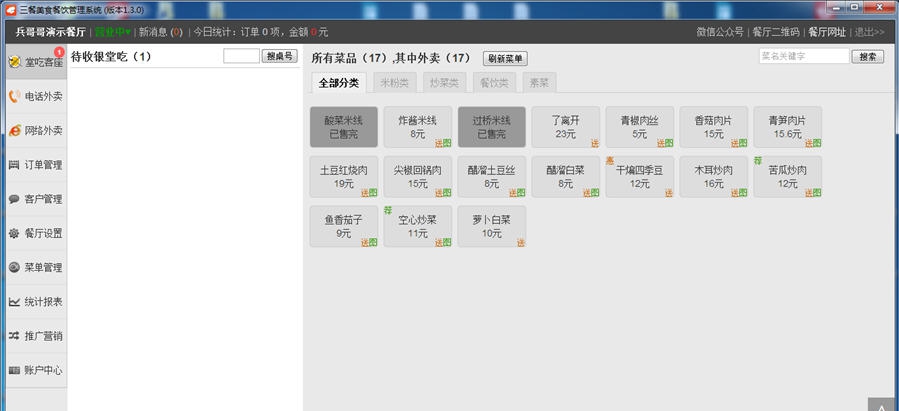Open the 营业中 business status dropdown
The image size is (899, 411).
click(x=112, y=32)
